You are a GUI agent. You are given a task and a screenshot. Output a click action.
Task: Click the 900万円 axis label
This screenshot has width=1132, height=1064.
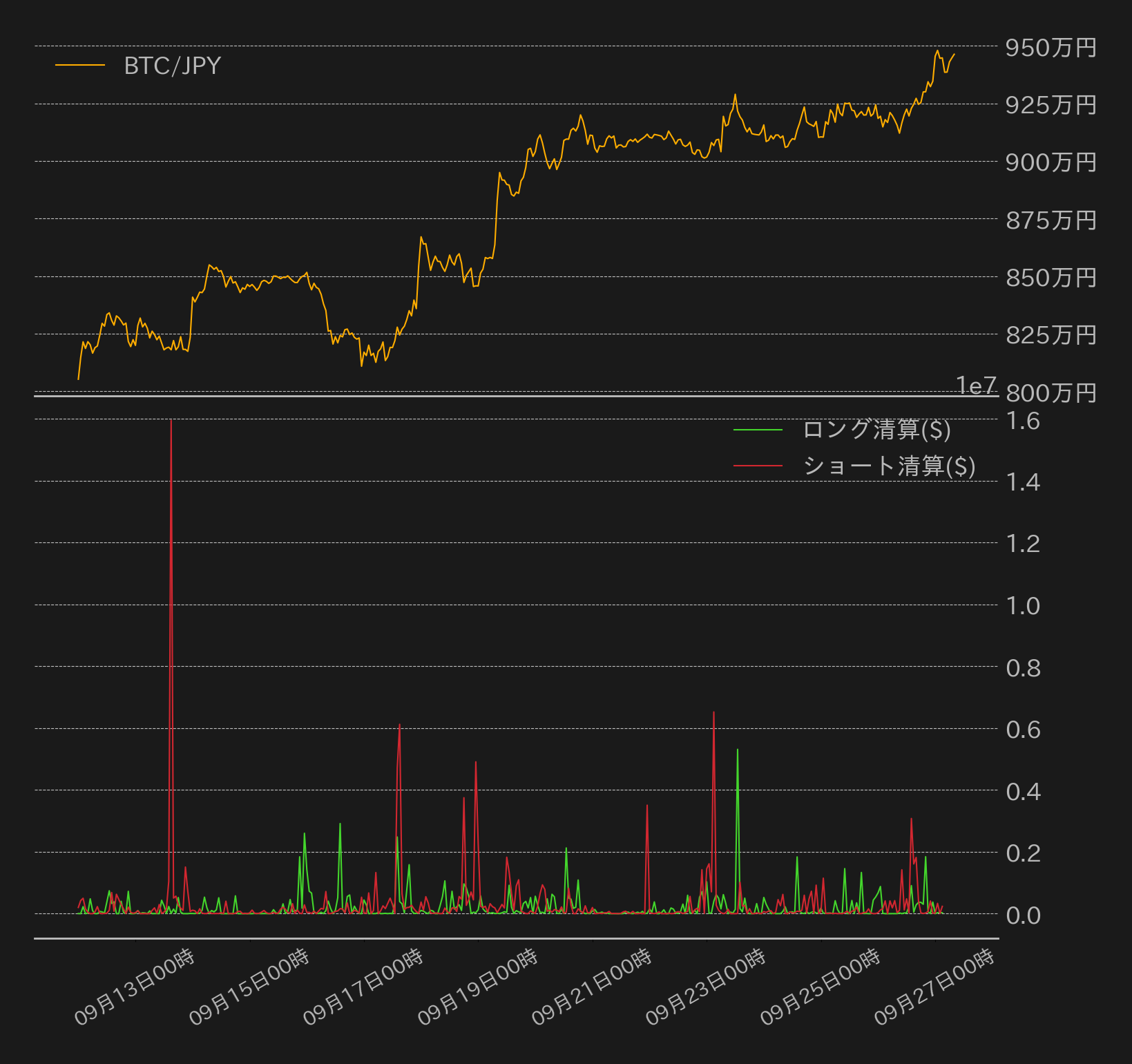pos(1051,162)
